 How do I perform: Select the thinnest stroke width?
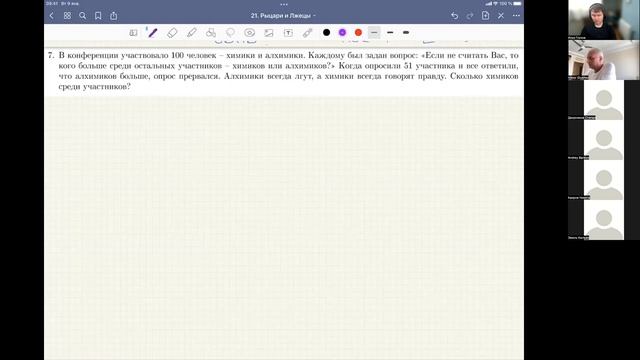tap(374, 32)
